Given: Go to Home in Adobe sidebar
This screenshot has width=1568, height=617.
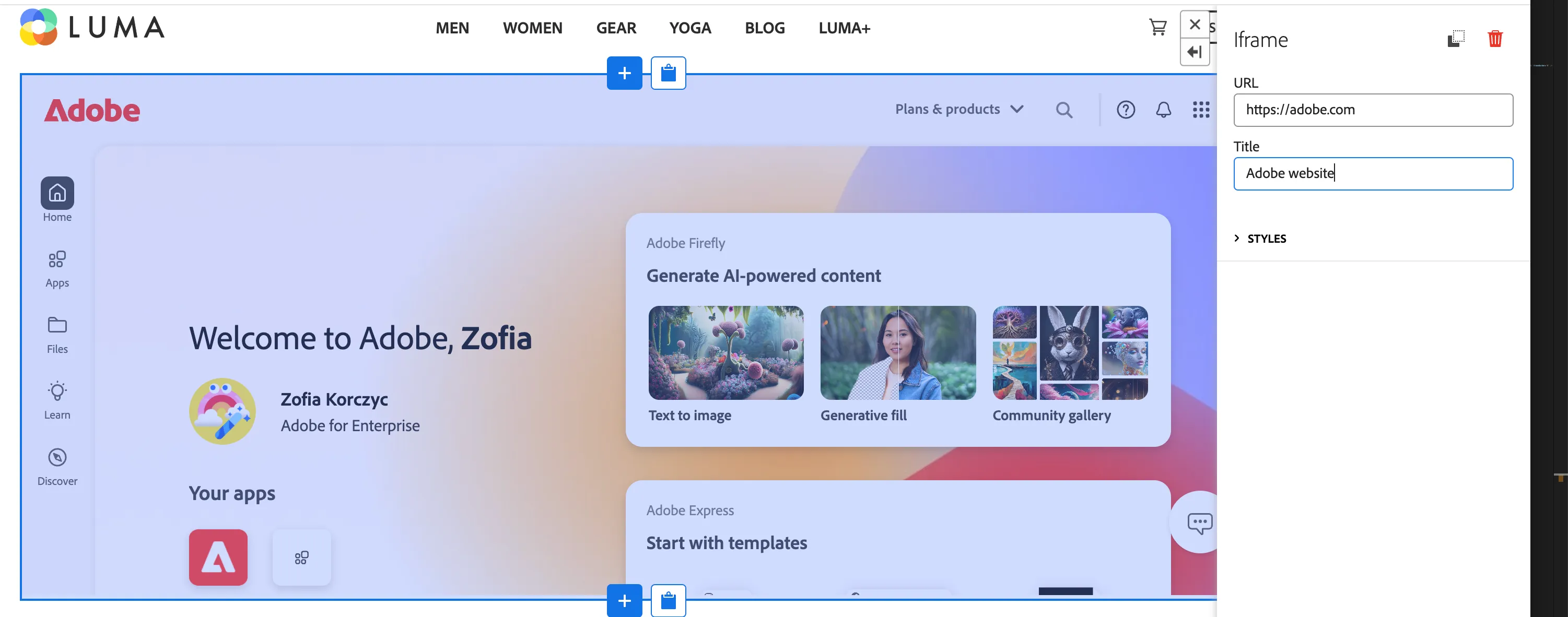Looking at the screenshot, I should pos(57,200).
